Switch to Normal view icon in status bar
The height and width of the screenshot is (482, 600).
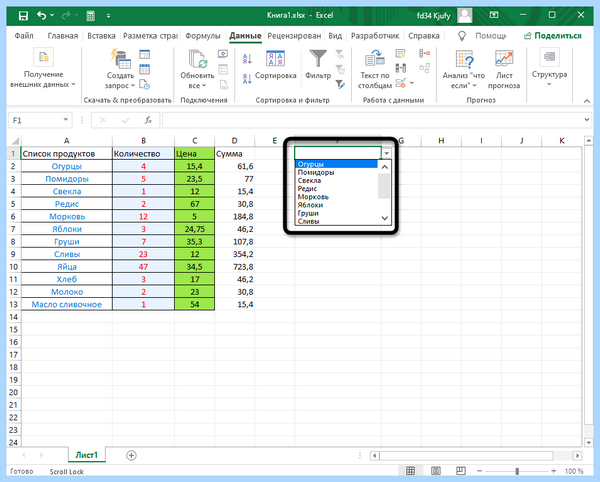[x=411, y=471]
